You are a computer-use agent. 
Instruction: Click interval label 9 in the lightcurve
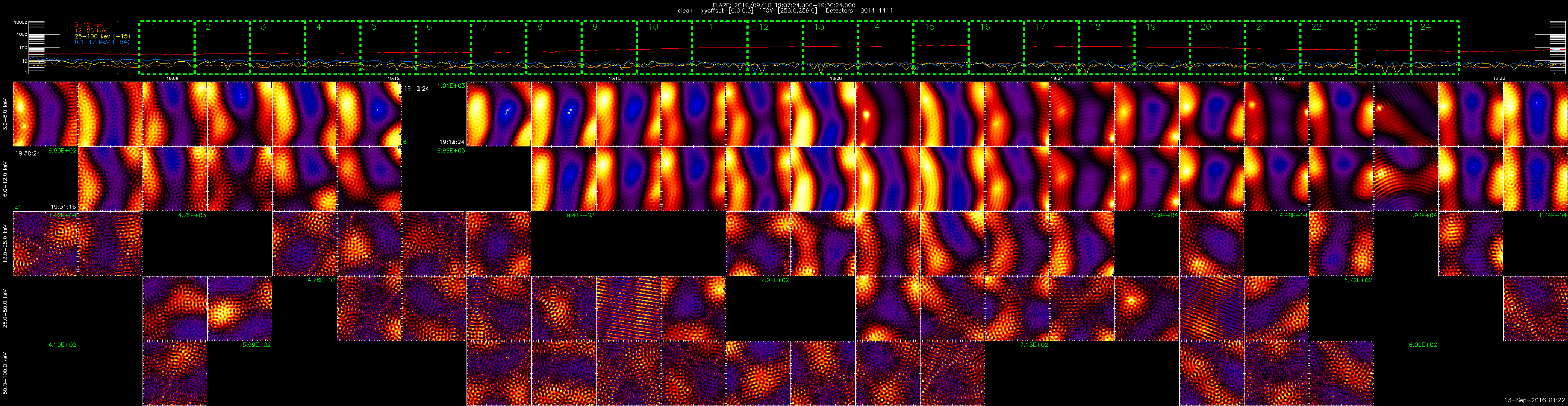[595, 27]
